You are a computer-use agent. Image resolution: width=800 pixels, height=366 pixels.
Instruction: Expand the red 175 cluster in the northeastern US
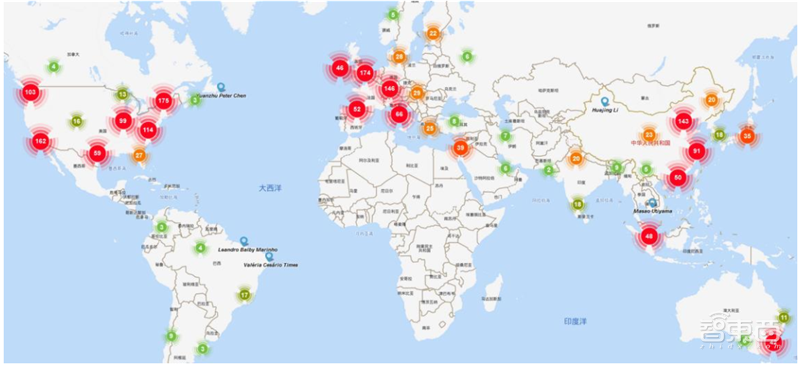tap(163, 100)
